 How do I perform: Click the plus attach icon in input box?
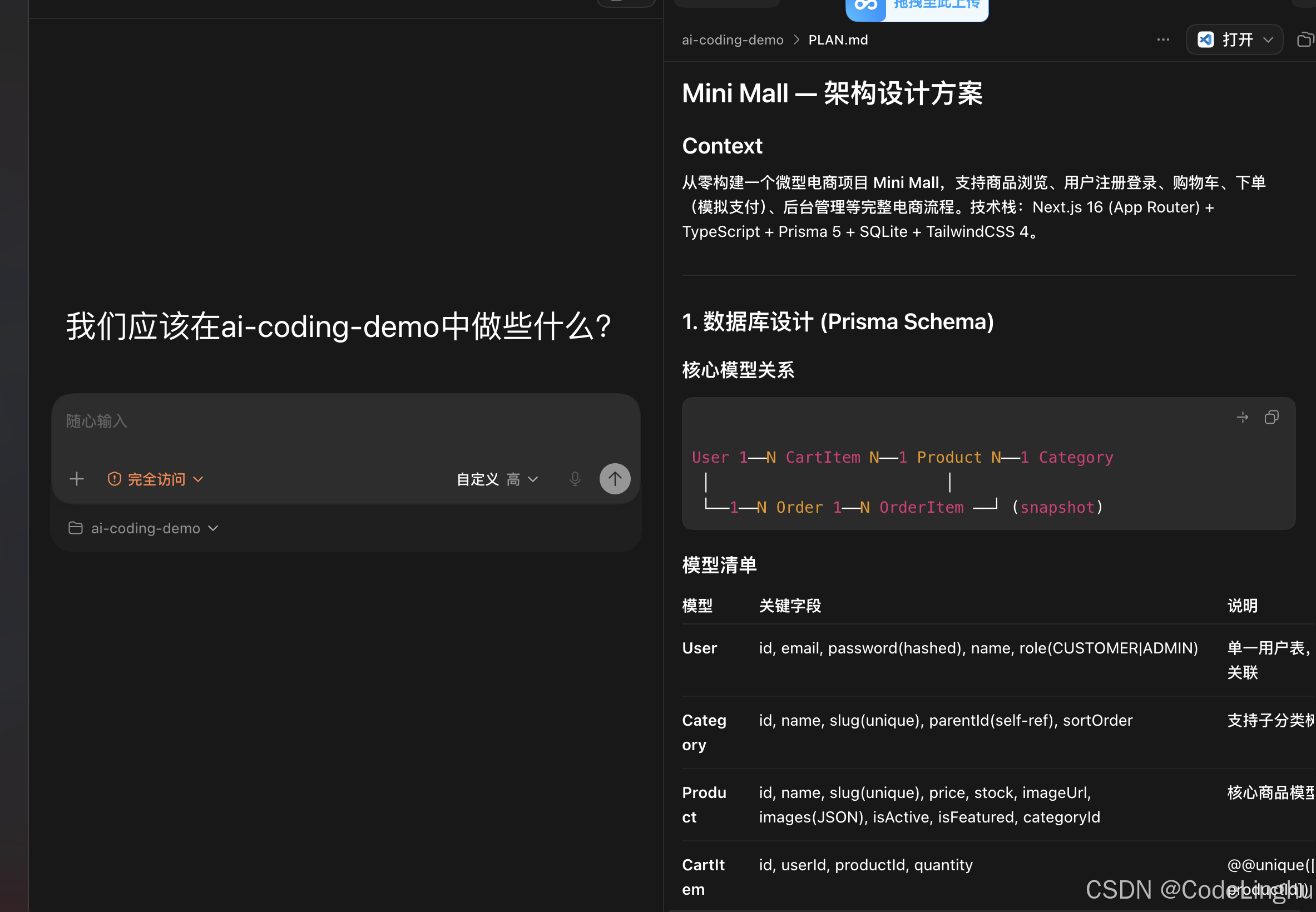(77, 479)
